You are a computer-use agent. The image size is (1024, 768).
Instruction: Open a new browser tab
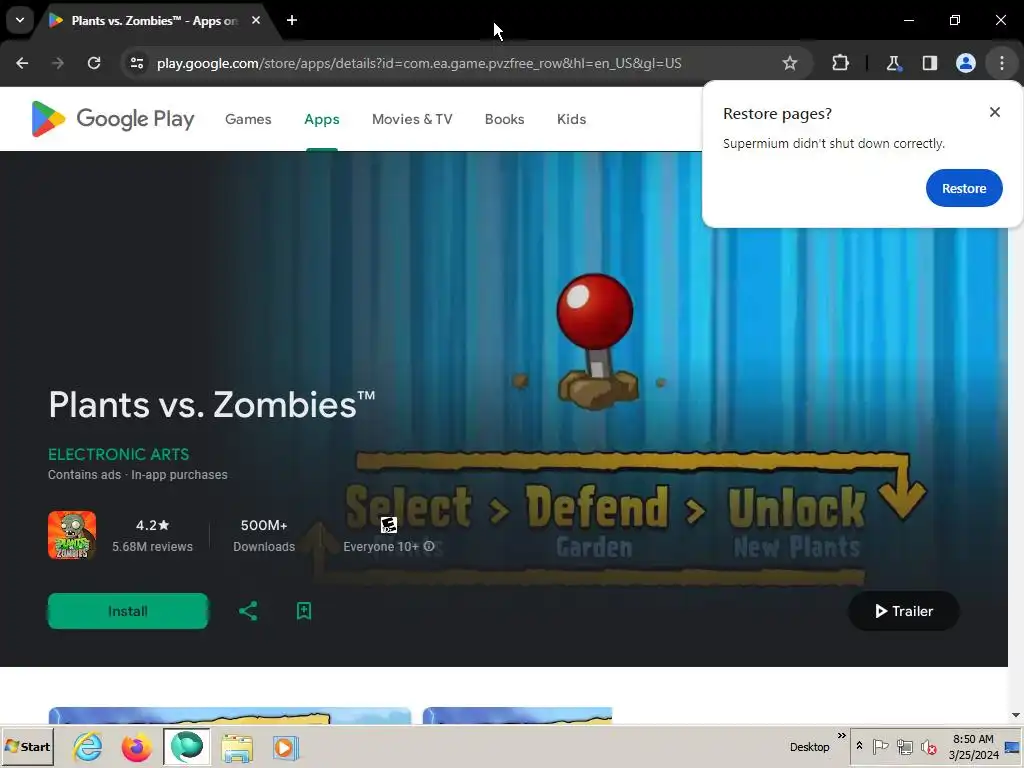292,20
